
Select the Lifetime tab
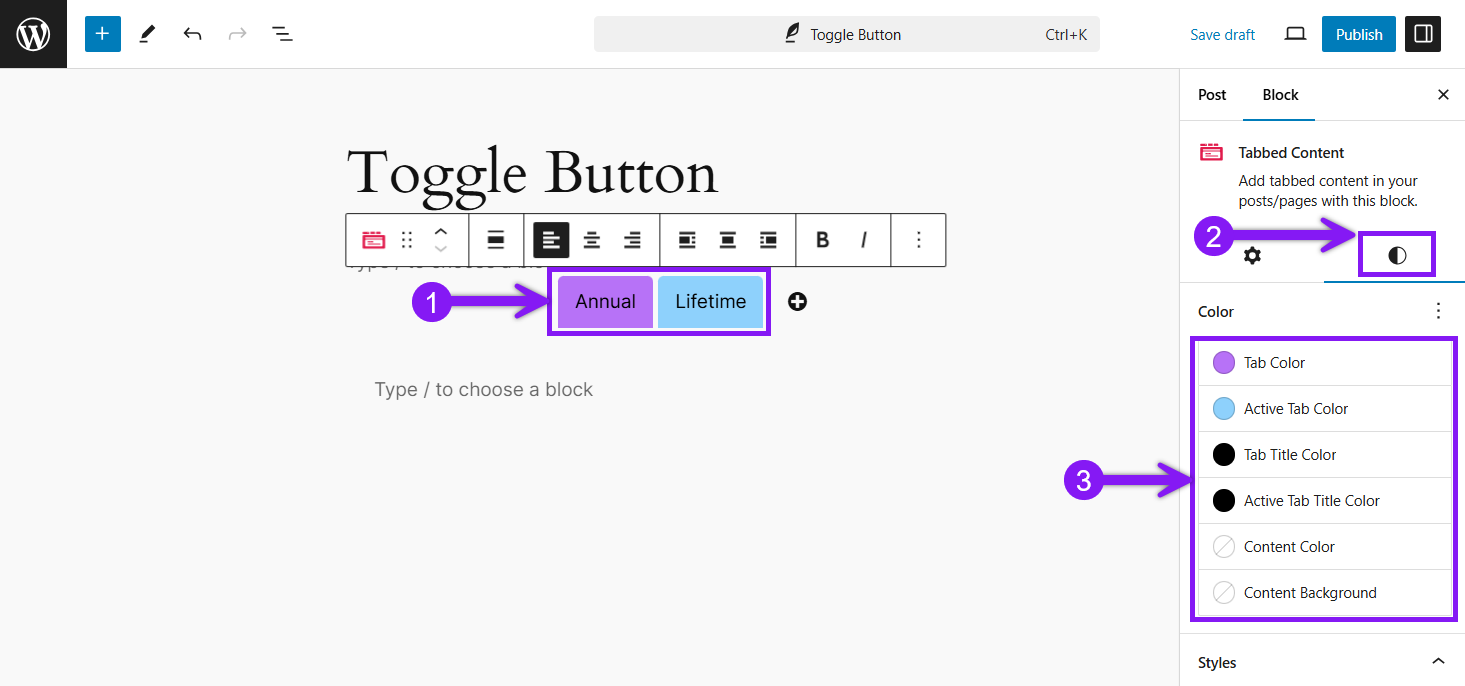coord(710,302)
